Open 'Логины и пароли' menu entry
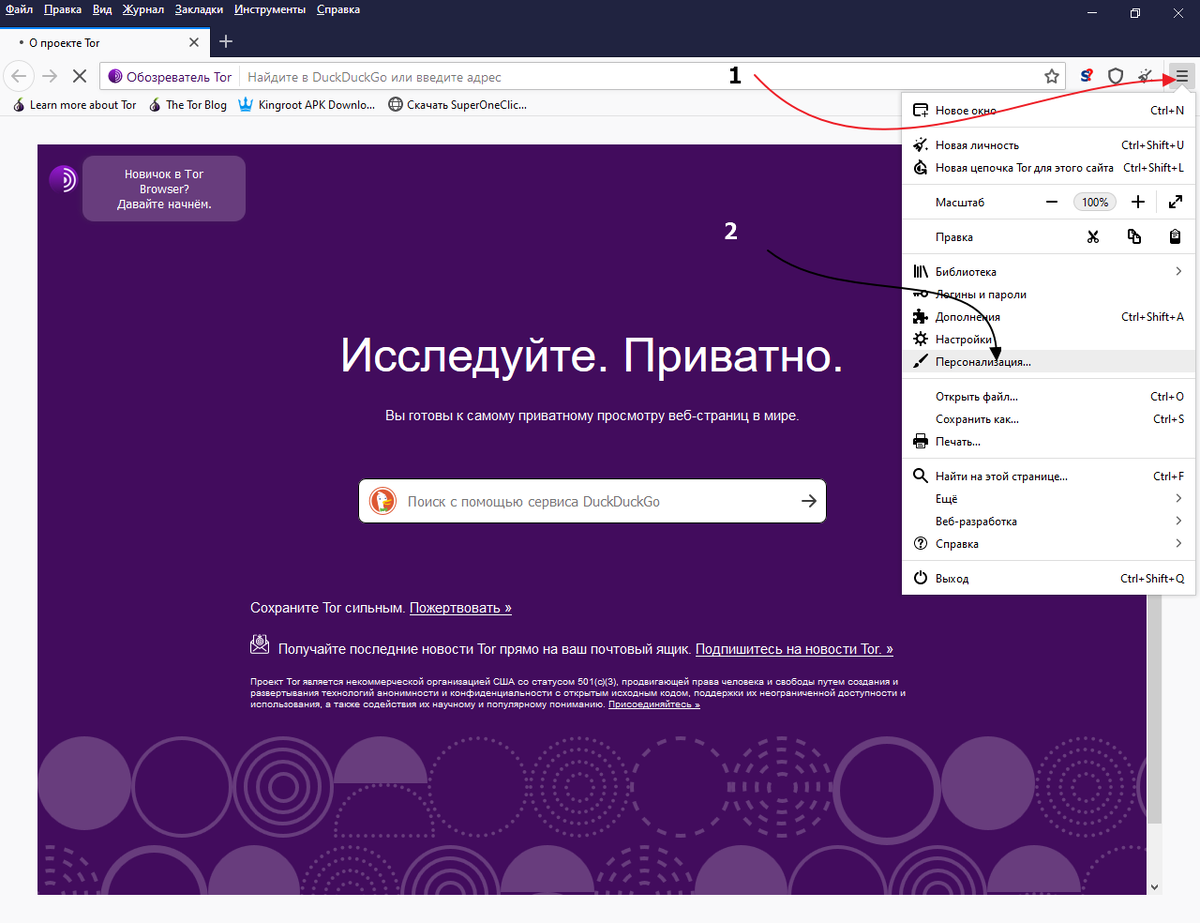1200x923 pixels. [x=1048, y=295]
